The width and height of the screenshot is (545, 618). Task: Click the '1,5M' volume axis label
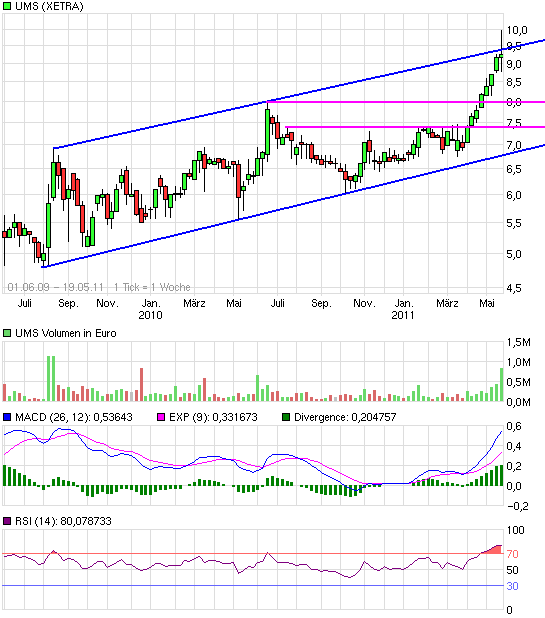(519, 342)
